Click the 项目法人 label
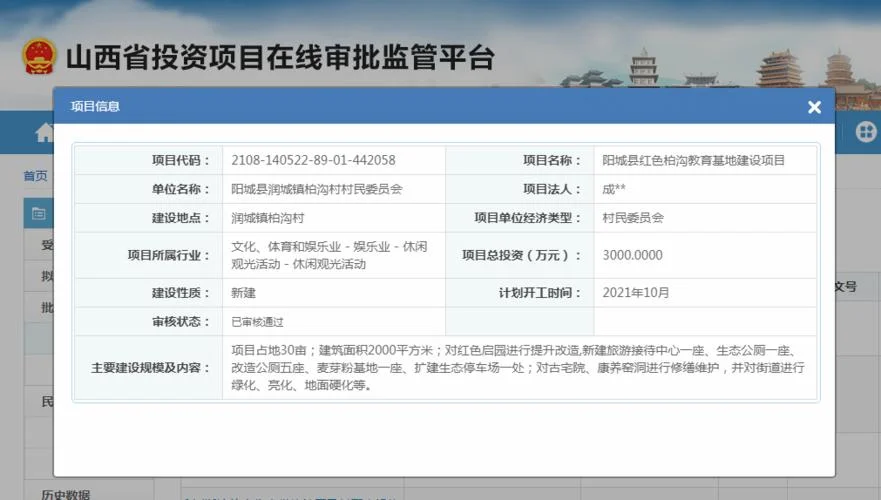This screenshot has height=500, width=881. 551,189
